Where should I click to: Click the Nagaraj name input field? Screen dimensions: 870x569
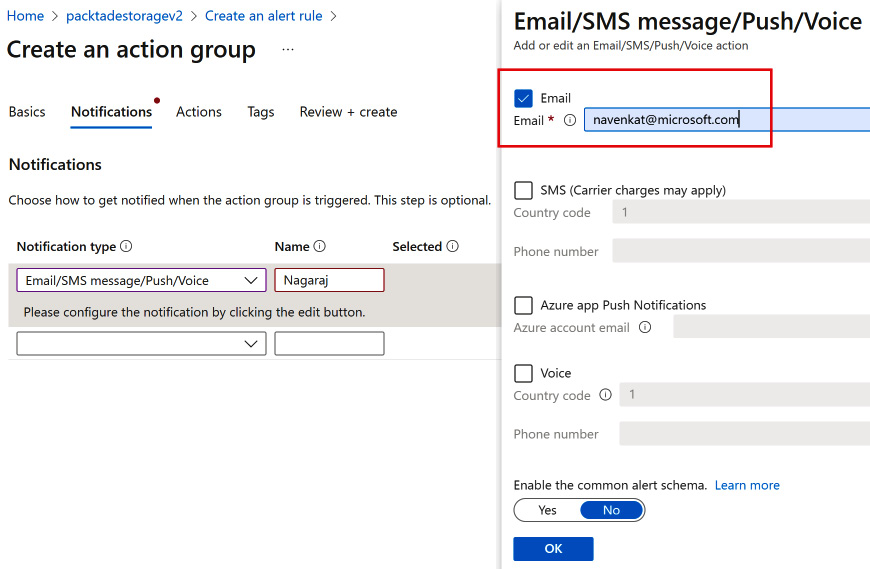(329, 281)
